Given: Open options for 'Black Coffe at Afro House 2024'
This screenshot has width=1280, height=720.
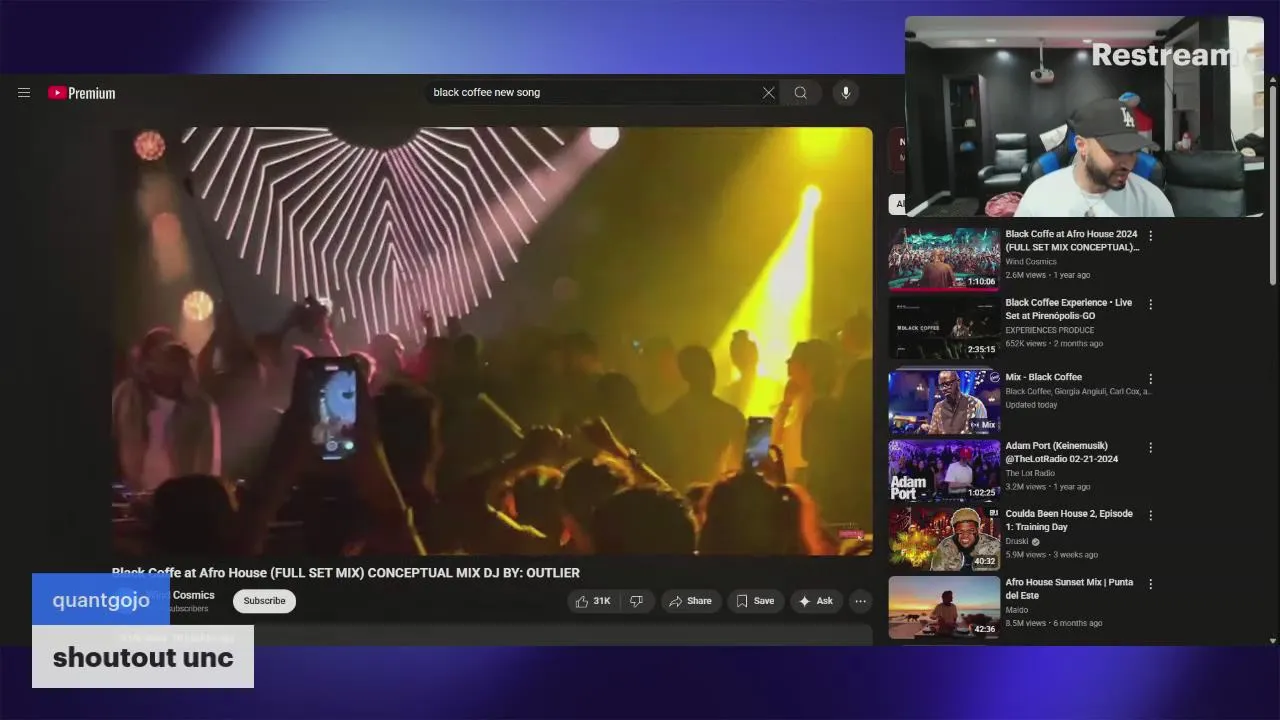Looking at the screenshot, I should click(x=1151, y=236).
